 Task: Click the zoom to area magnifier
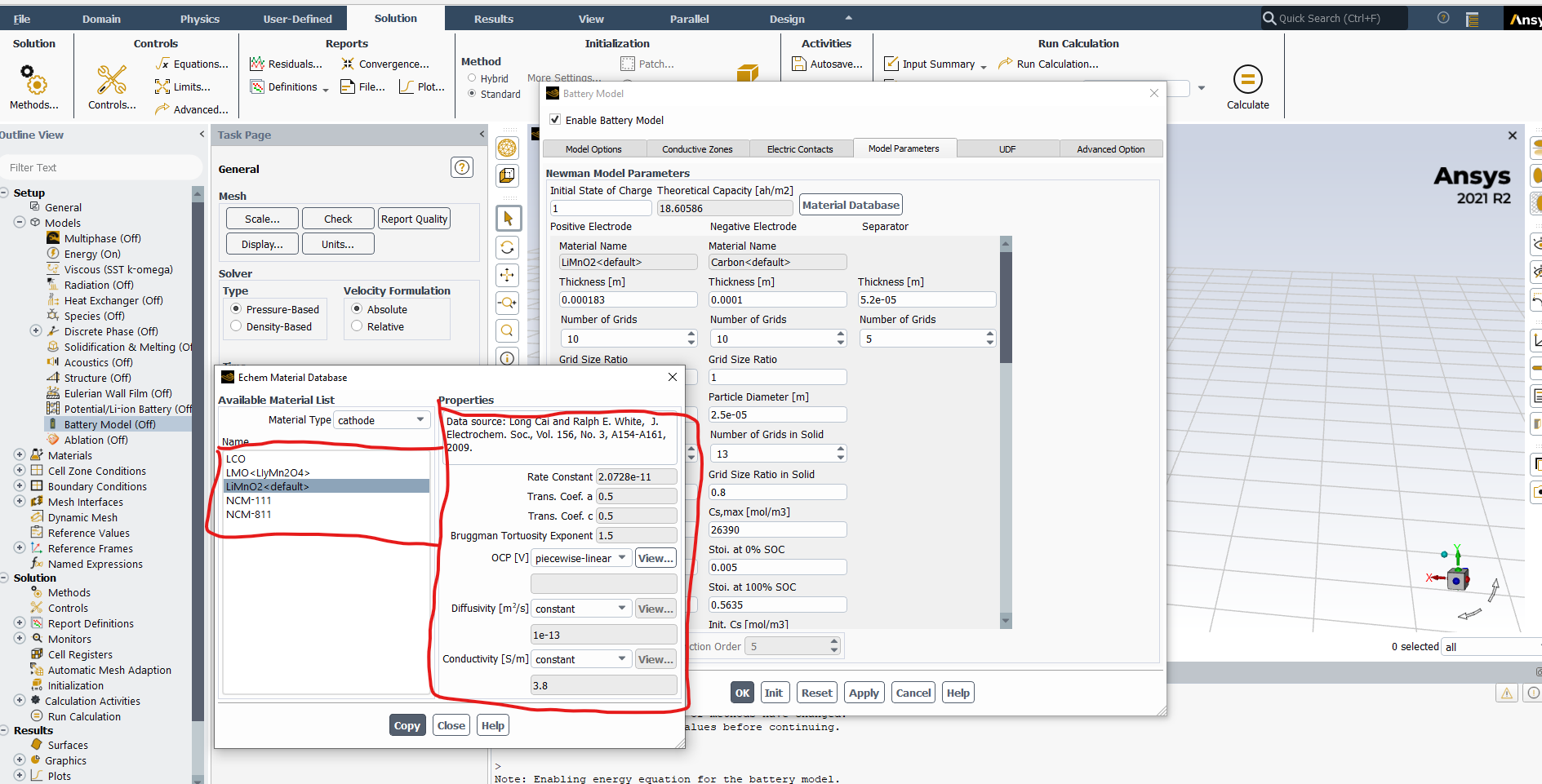coord(508,330)
